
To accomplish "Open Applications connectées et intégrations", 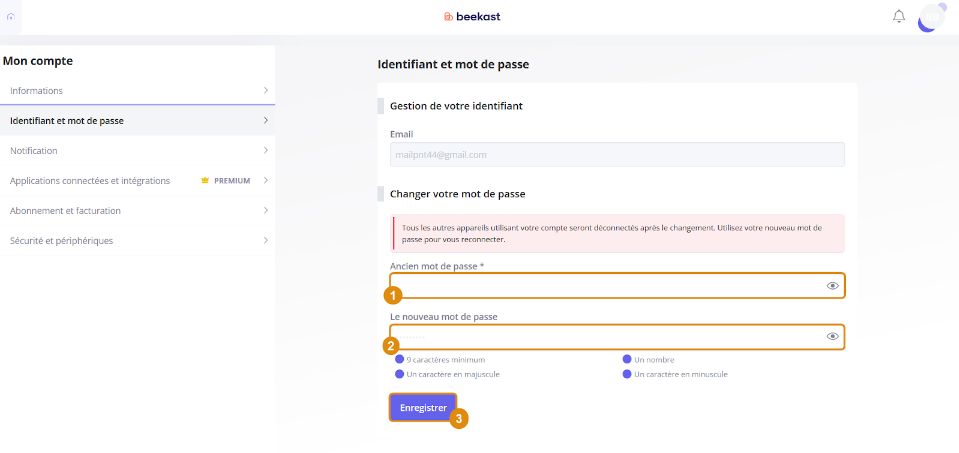I will pos(137,180).
